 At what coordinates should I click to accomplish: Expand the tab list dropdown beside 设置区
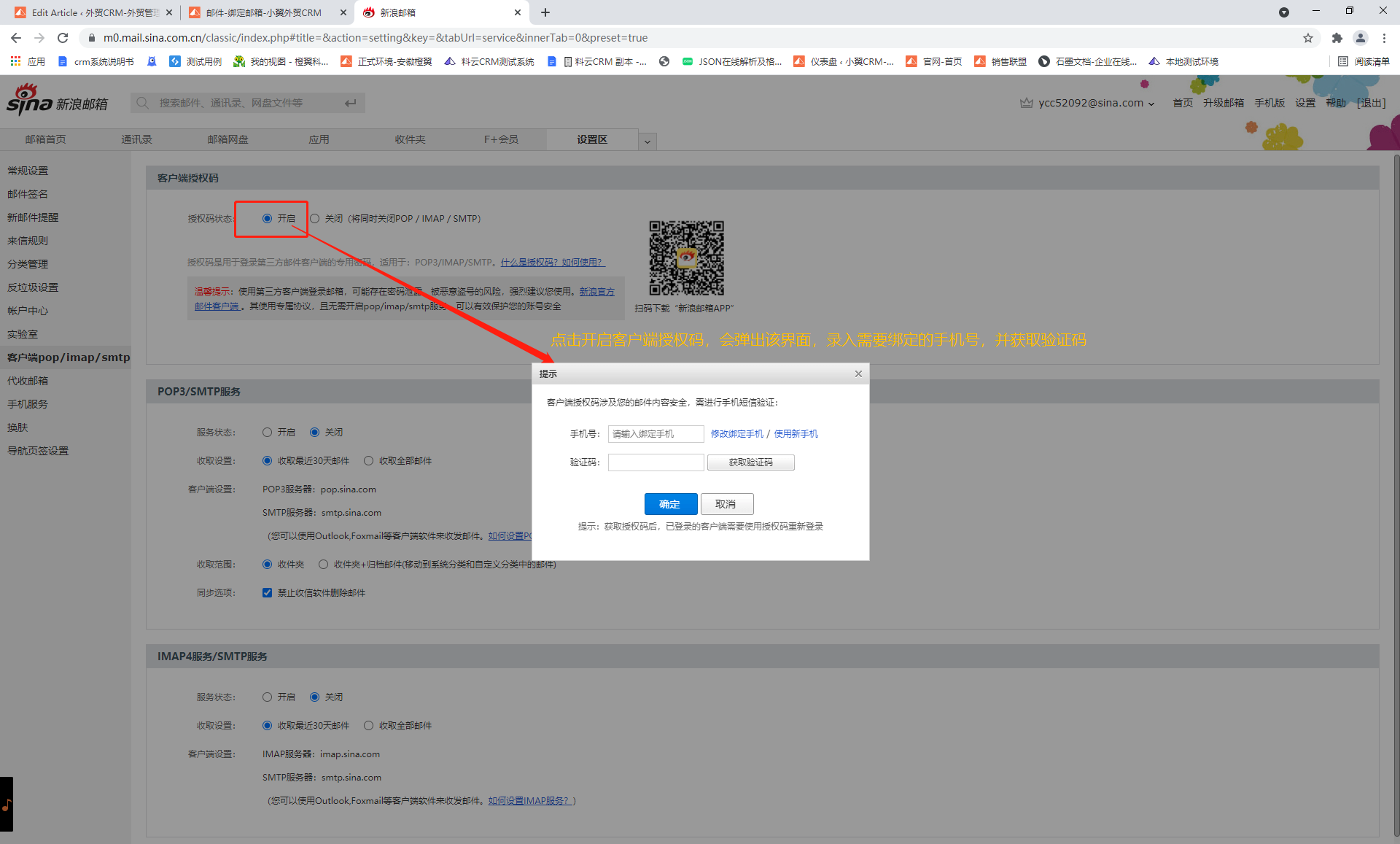647,142
